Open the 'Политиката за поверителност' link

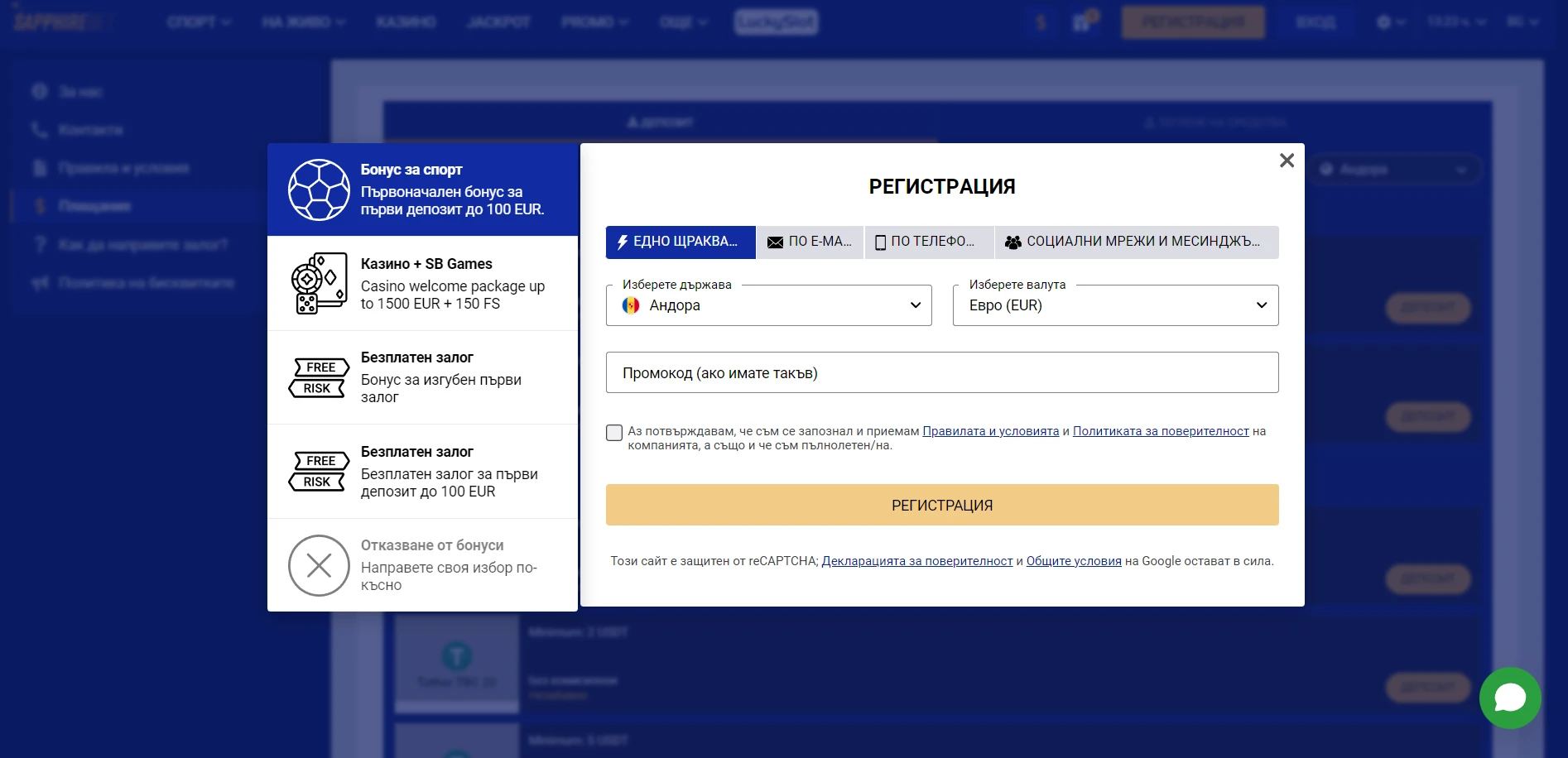(x=1161, y=431)
